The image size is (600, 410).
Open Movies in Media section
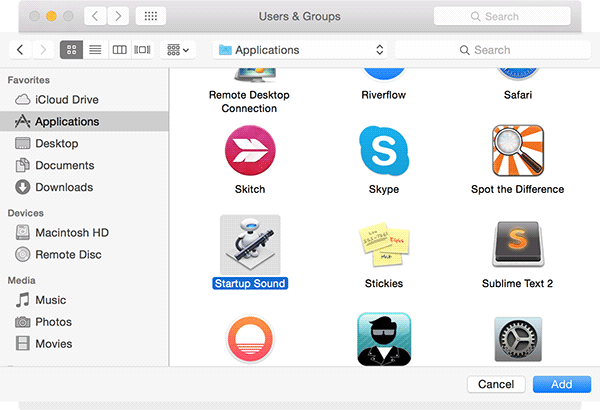point(84,344)
